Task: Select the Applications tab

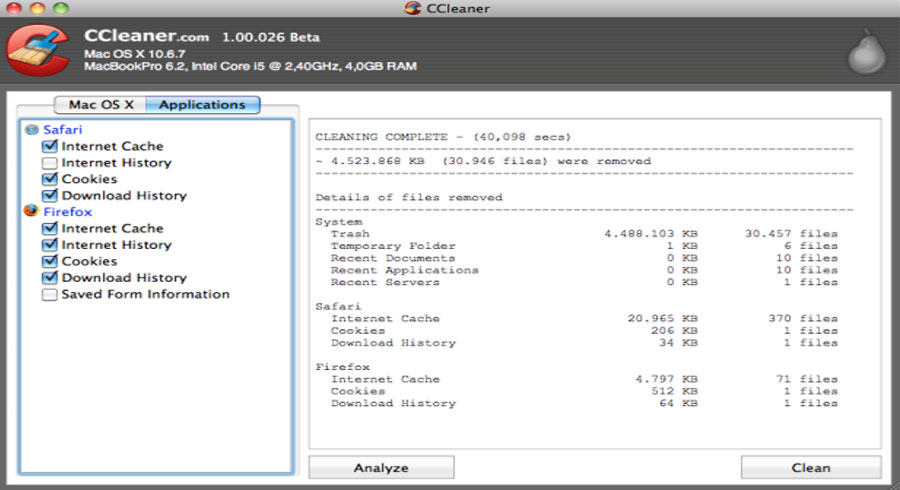Action: (x=202, y=104)
